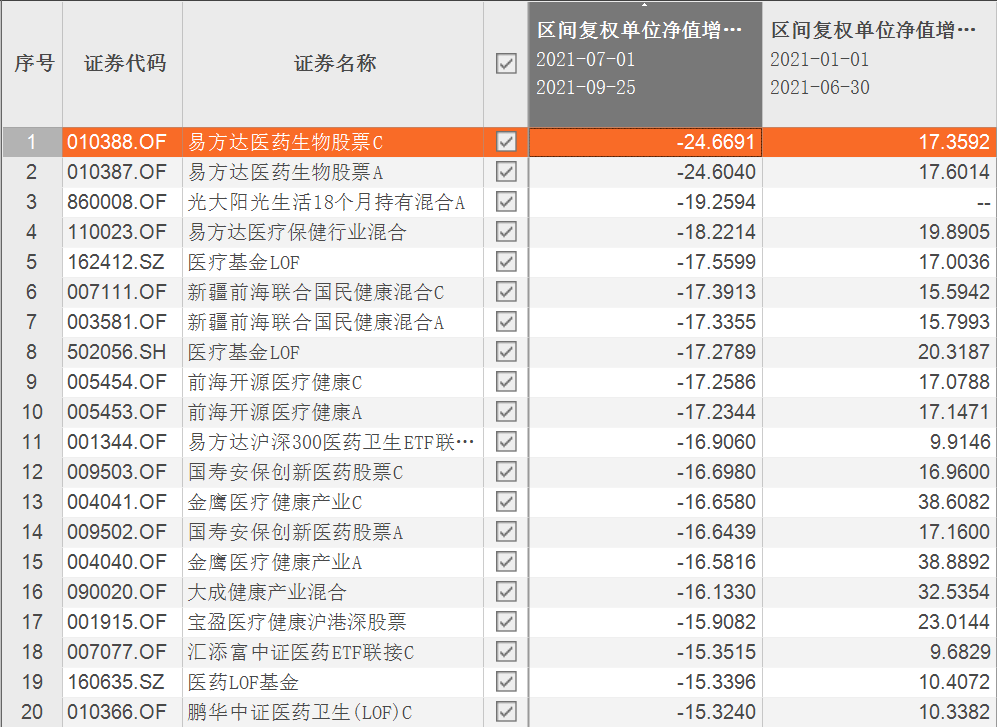This screenshot has height=727, width=997.
Task: Toggle the checkbox for 005453.OF
Action: [x=506, y=412]
